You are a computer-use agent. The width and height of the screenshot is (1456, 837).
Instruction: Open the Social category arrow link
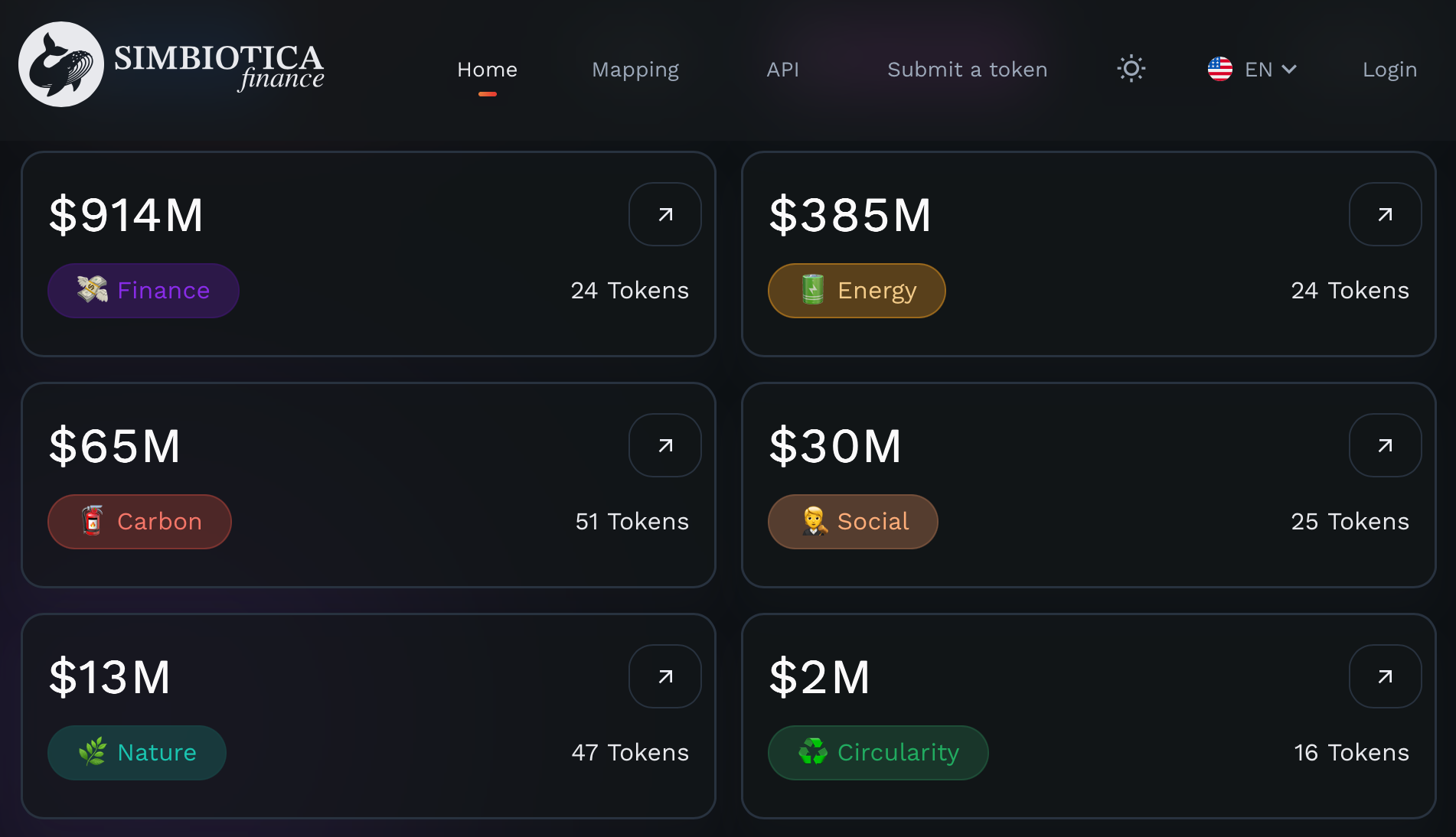tap(1385, 445)
